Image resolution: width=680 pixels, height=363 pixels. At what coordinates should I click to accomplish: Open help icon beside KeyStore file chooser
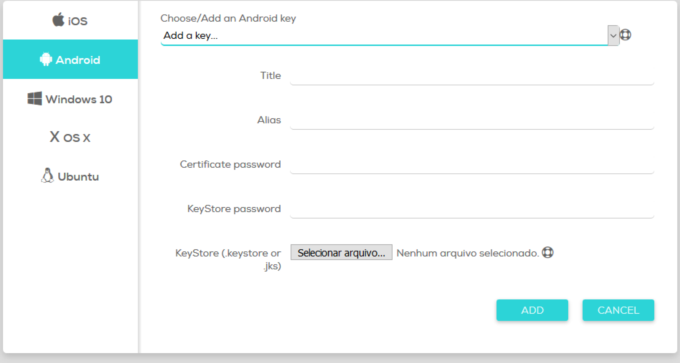click(548, 252)
